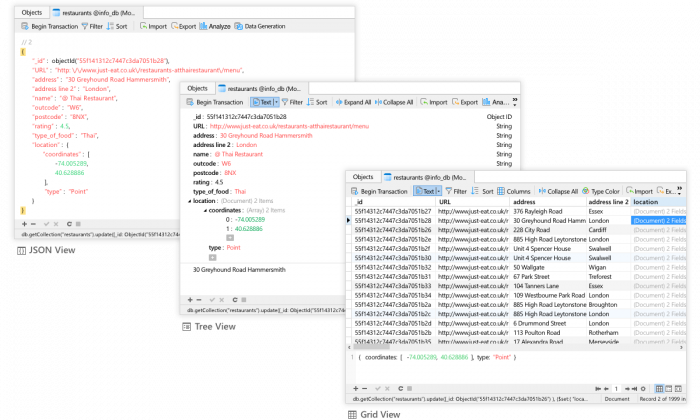Click Filter in the Grid View window toolbar
Viewport: 700px width, 420px height.
(456, 191)
